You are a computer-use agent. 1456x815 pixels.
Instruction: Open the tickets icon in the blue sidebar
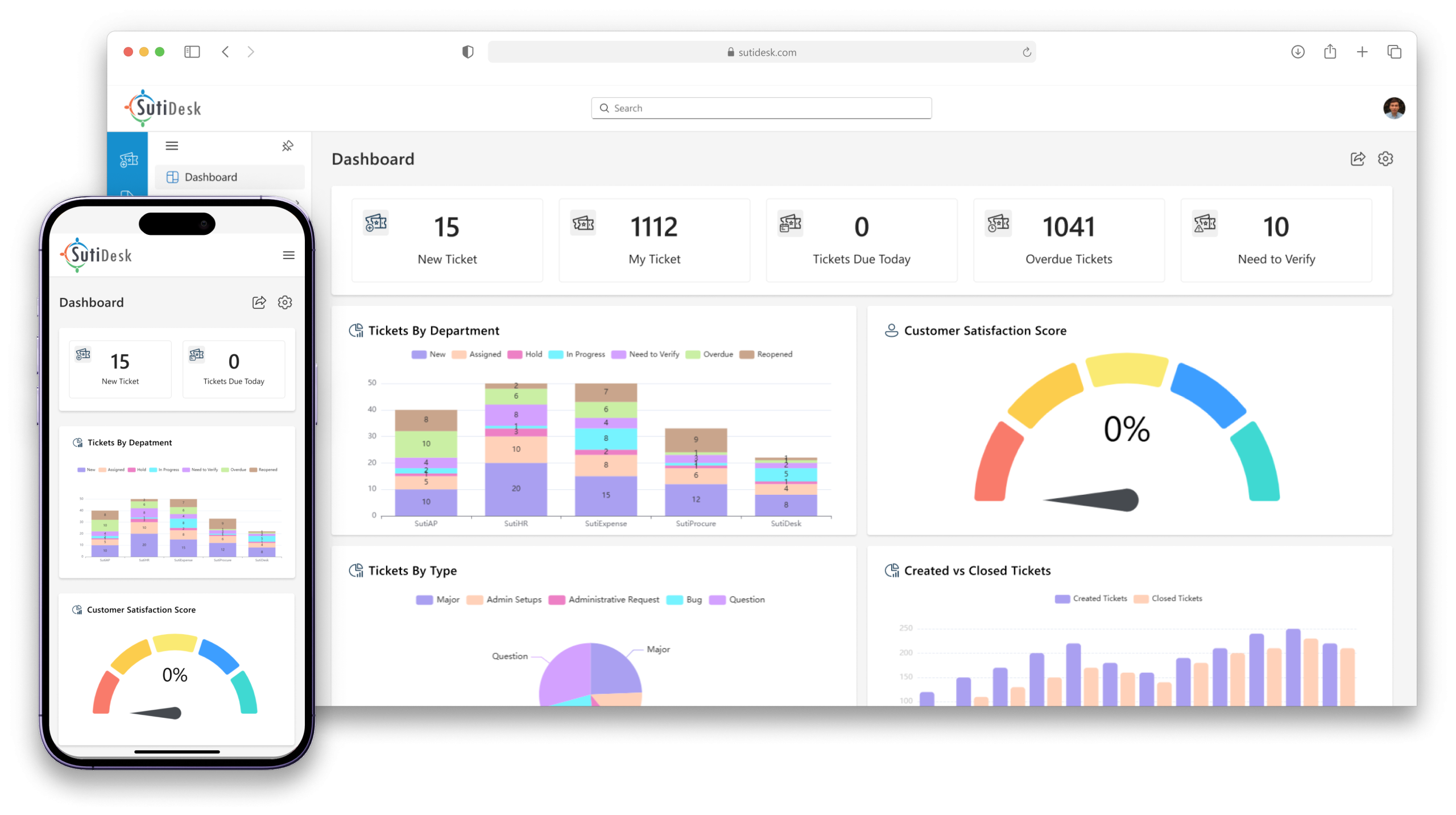(128, 160)
